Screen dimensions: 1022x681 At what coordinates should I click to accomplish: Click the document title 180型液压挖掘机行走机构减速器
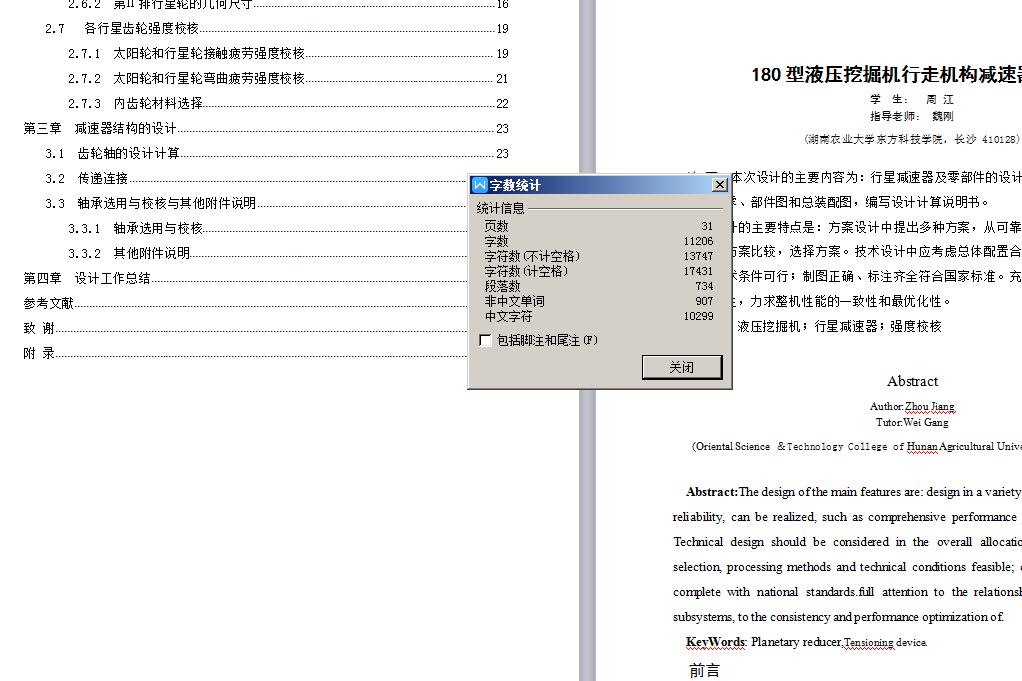pos(886,75)
